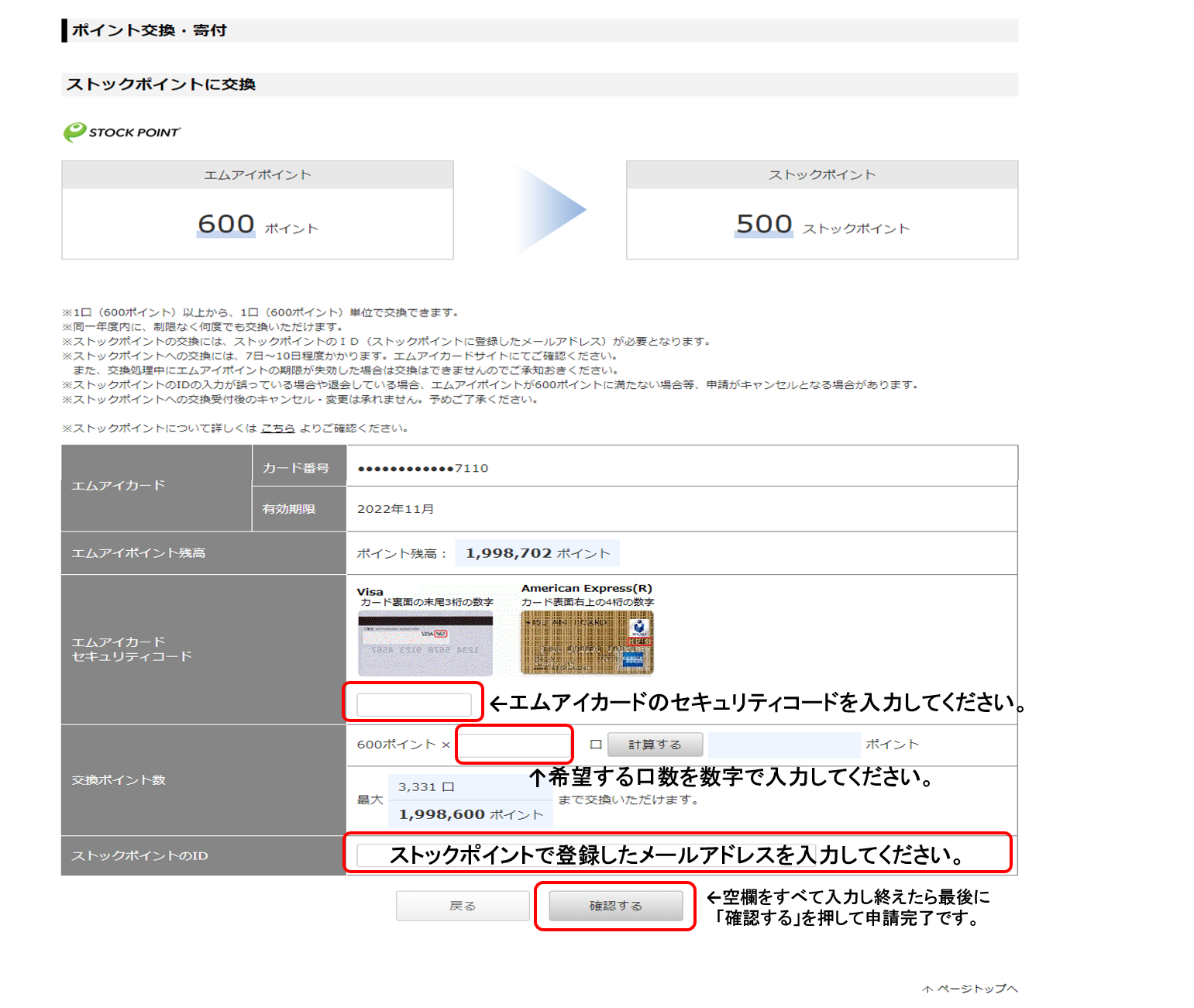Click the Visa card security code image
The width and height of the screenshot is (1194, 1008).
(x=425, y=643)
